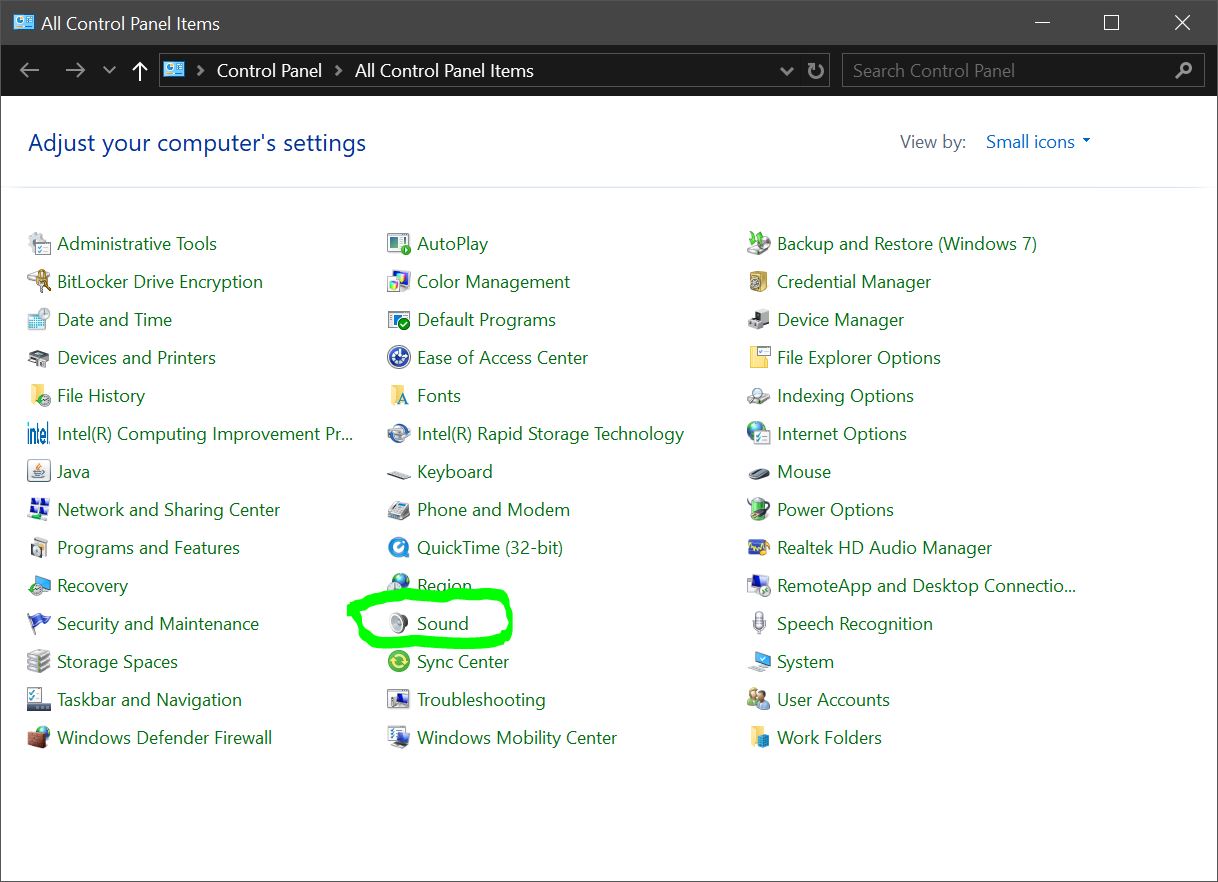Screen dimensions: 1218x882
Task: Click the Backup and Restore icon
Action: pos(759,244)
